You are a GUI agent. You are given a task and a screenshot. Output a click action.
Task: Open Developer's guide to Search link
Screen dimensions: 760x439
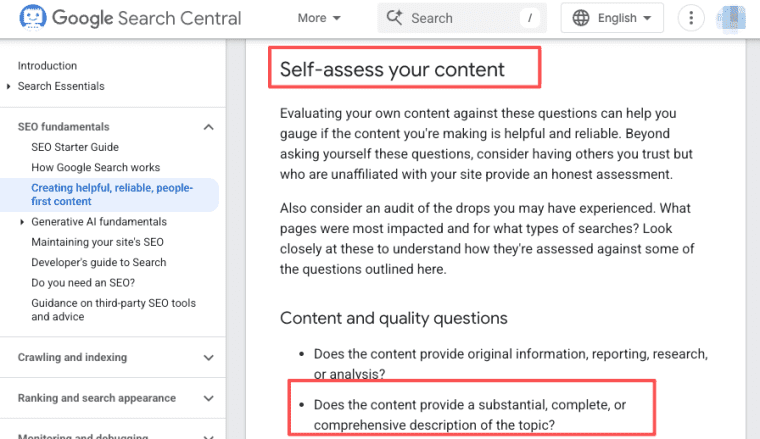click(x=99, y=262)
